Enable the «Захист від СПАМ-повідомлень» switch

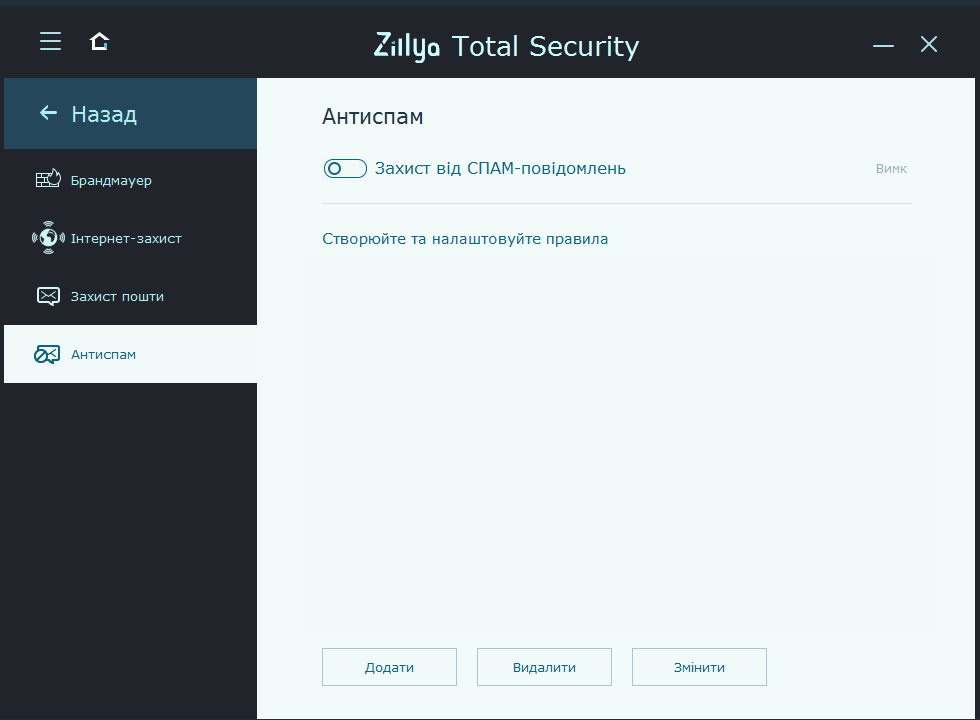345,168
